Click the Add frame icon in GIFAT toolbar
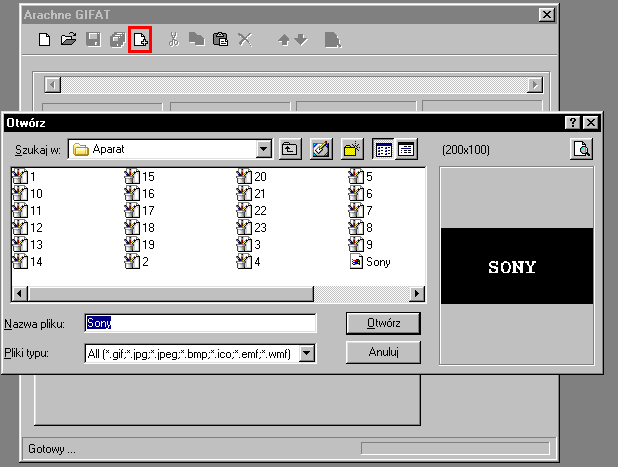 pyautogui.click(x=140, y=39)
